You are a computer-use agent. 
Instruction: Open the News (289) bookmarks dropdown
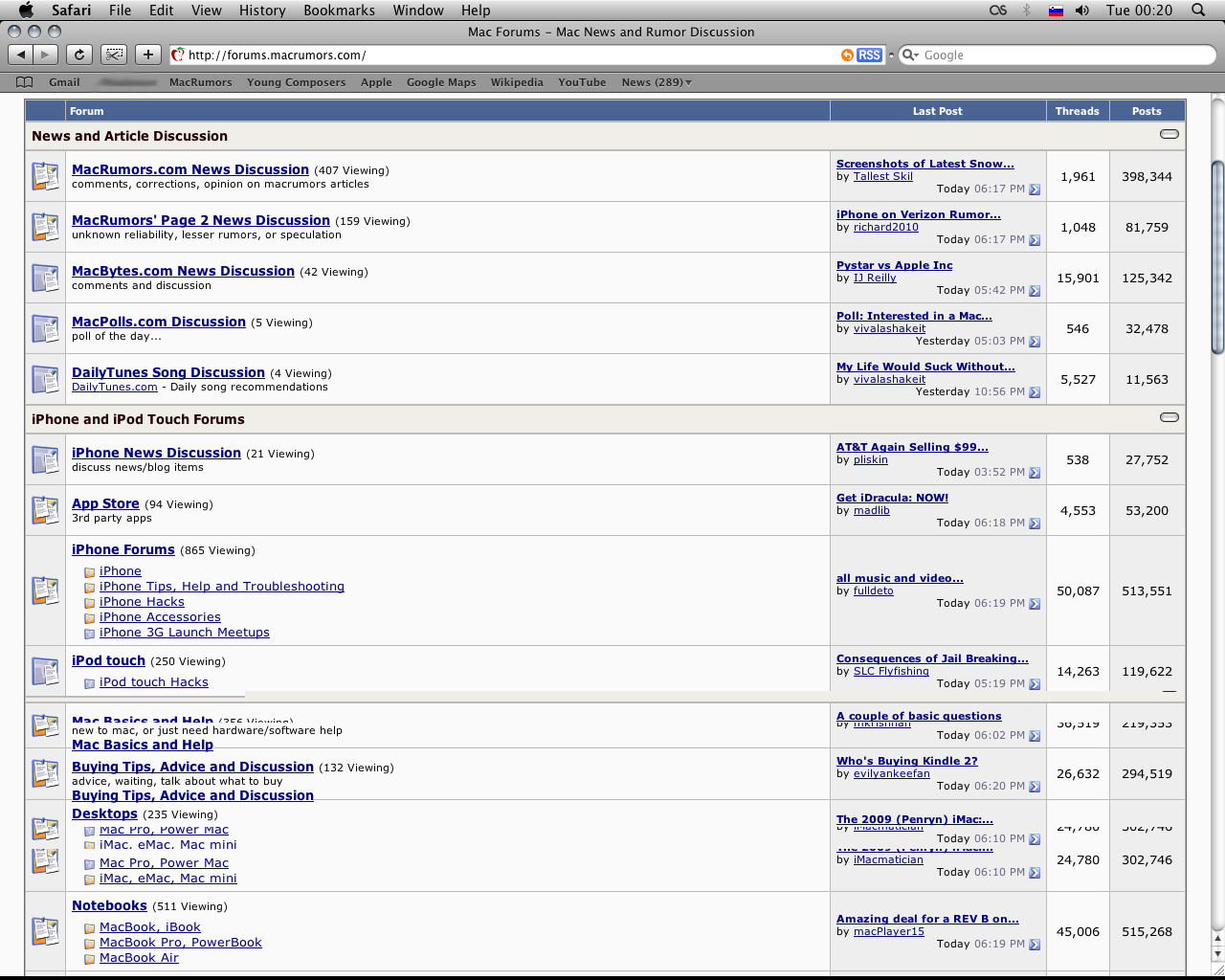[656, 82]
